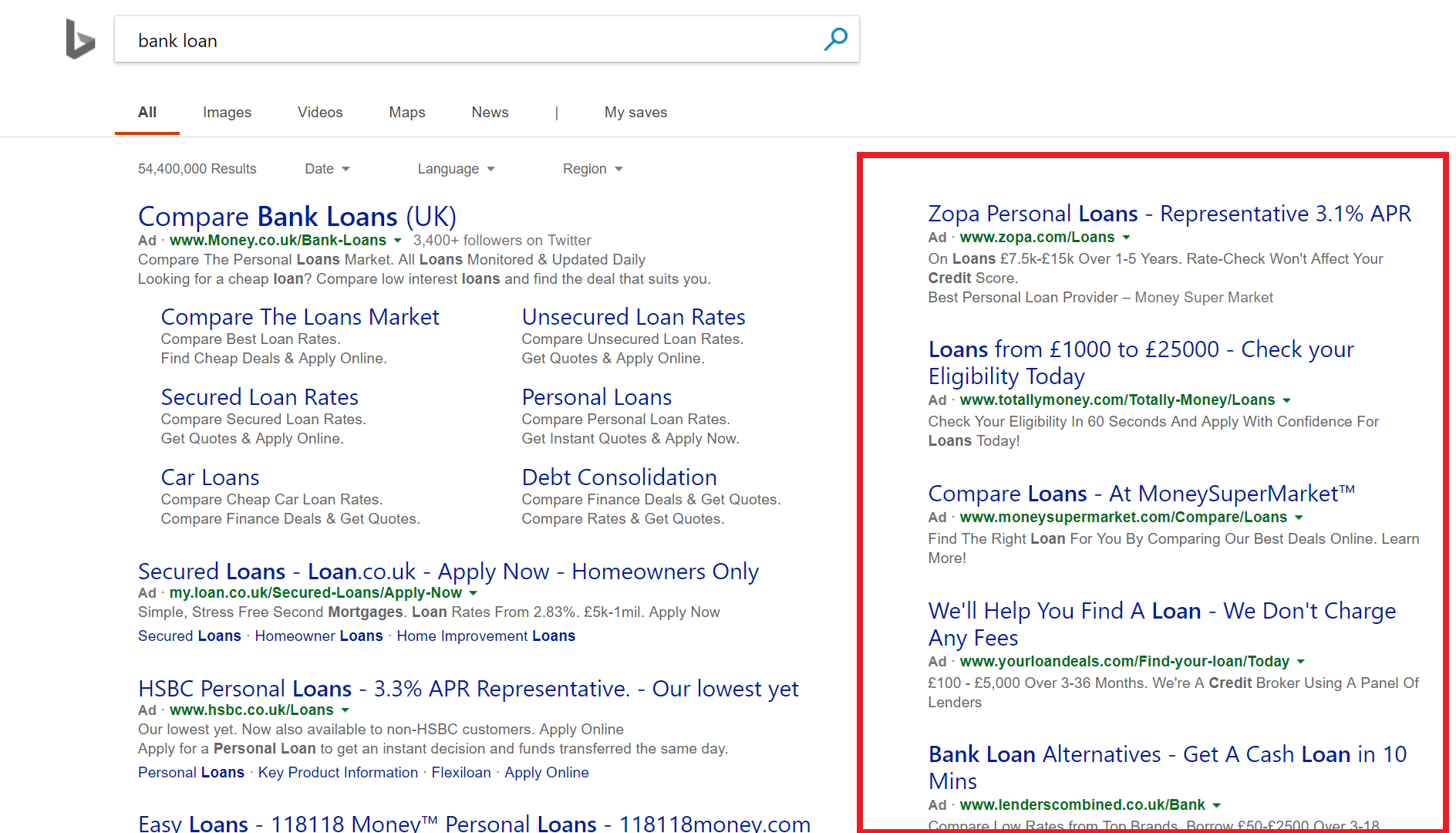This screenshot has height=833, width=1456.
Task: Click Key Product Information sublink
Action: click(x=338, y=773)
